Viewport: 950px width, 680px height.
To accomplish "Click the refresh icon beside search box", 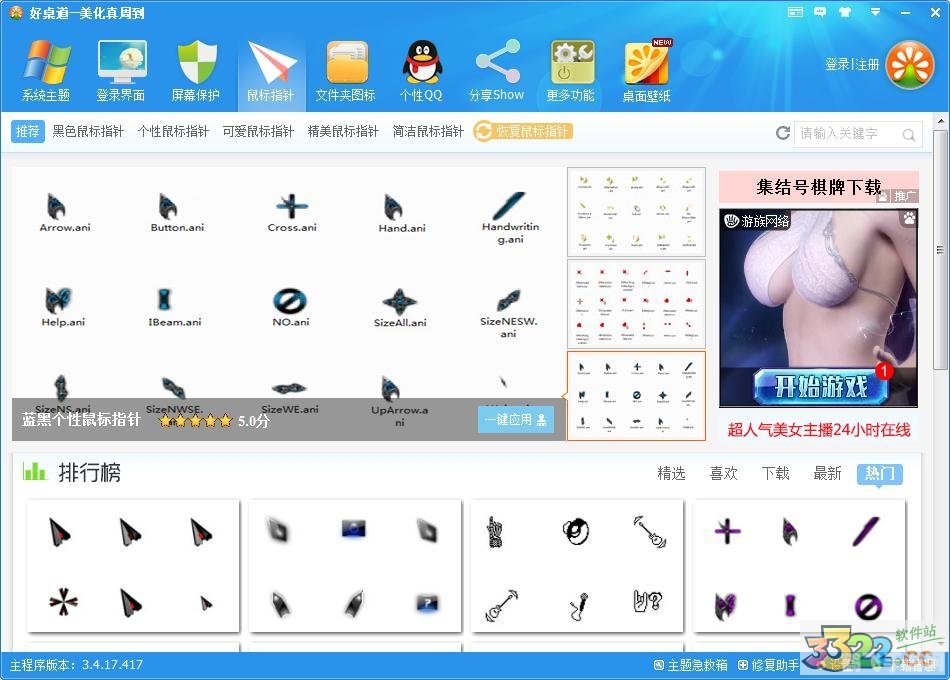I will click(x=783, y=133).
